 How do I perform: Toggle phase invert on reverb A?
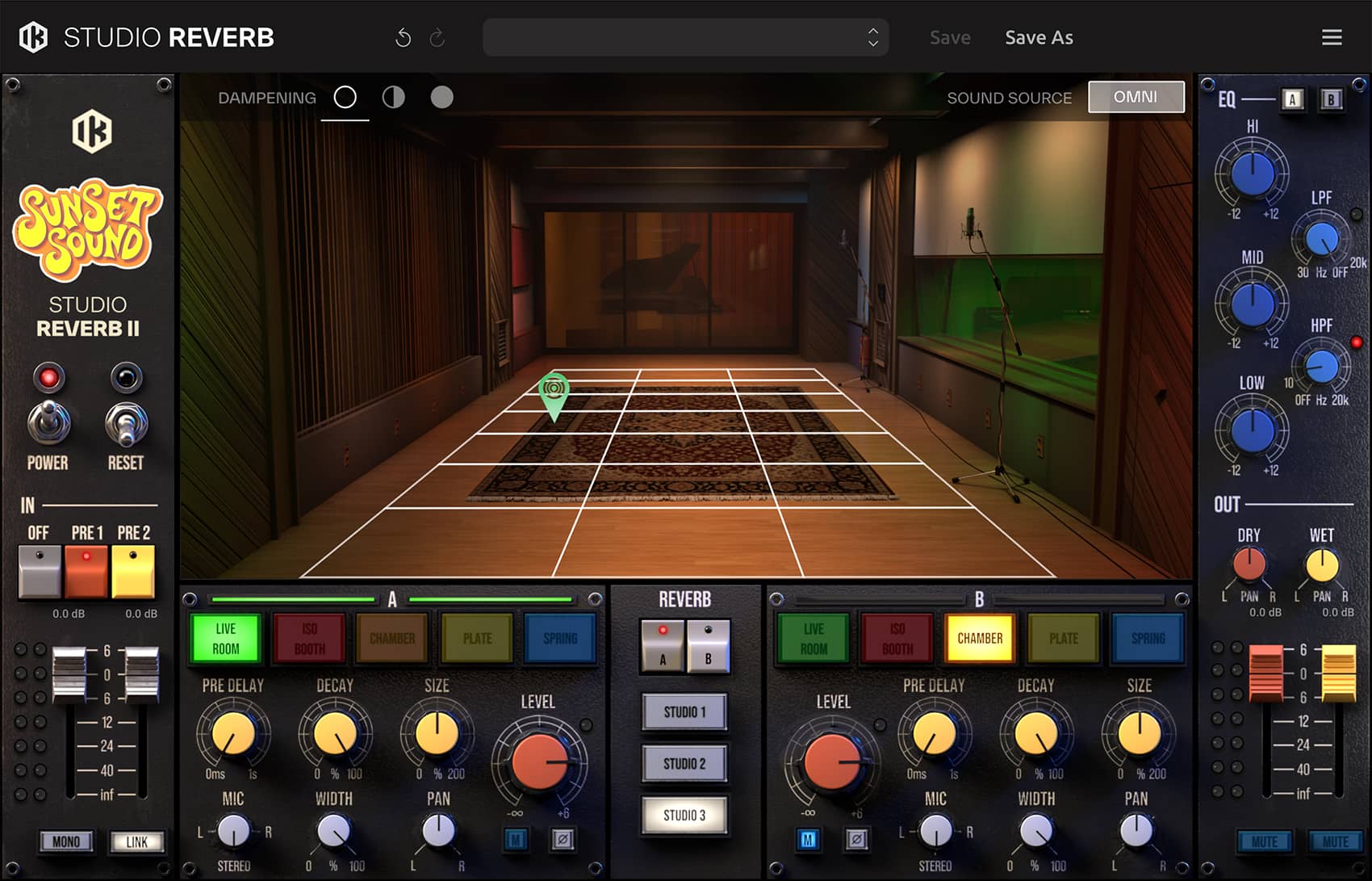point(563,840)
